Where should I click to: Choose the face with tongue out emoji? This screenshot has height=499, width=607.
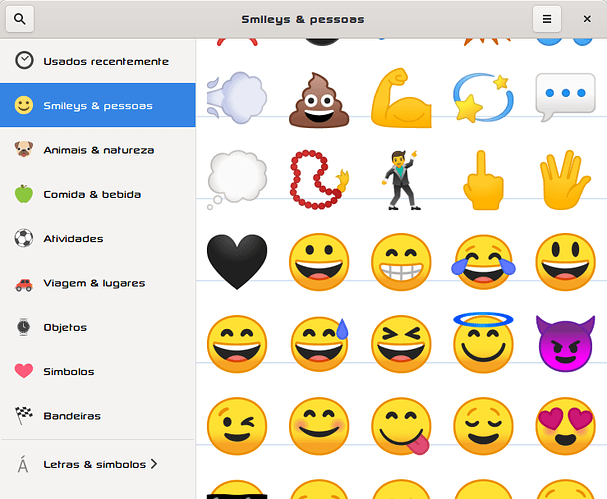401,426
